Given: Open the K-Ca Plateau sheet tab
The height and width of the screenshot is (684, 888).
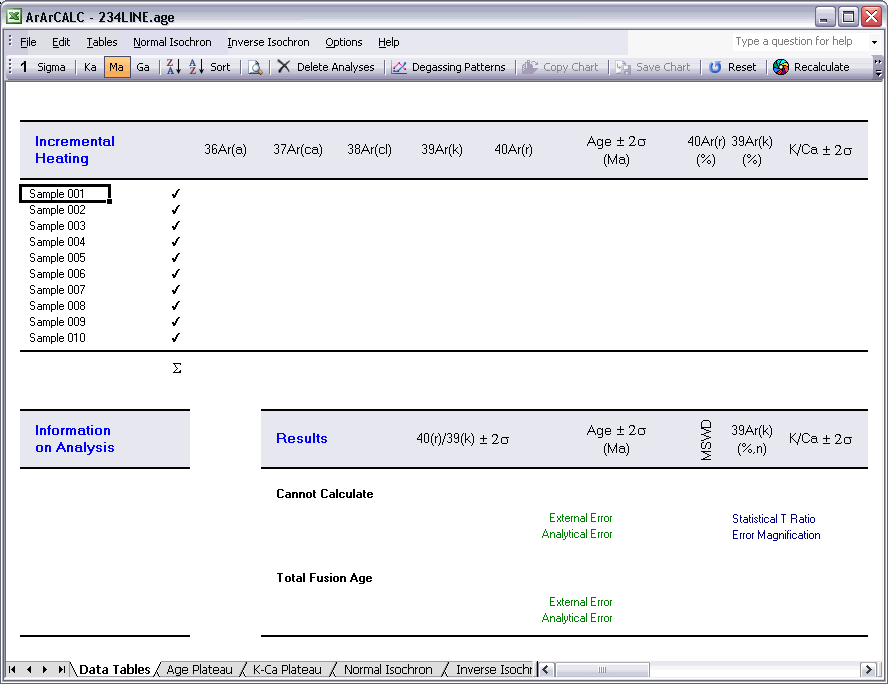Looking at the screenshot, I should 287,670.
